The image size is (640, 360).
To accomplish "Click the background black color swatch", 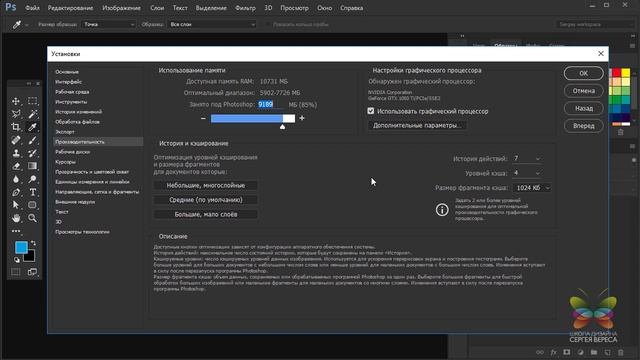I will click(30, 257).
